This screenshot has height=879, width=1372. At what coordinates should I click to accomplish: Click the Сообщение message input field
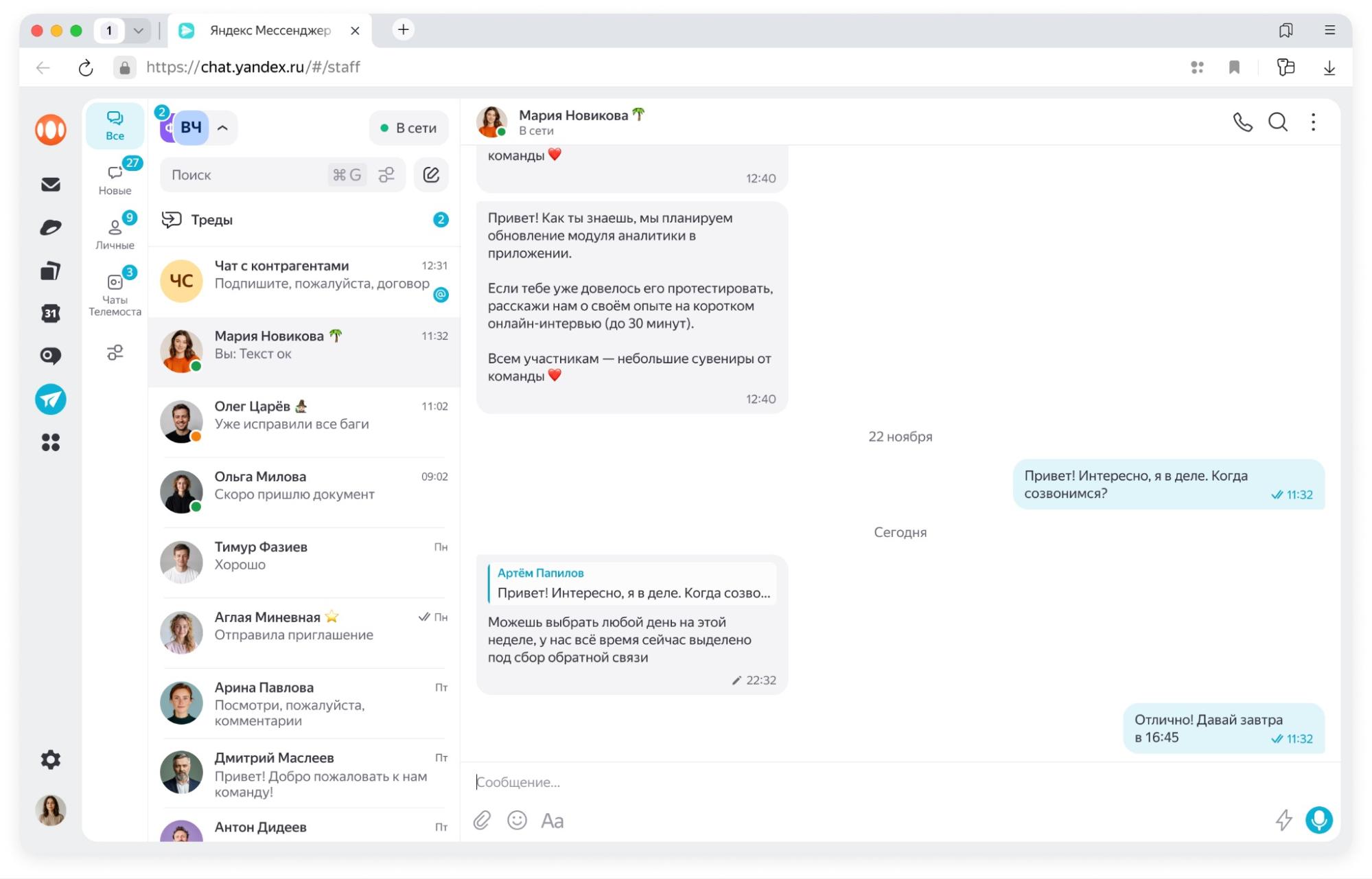click(824, 781)
